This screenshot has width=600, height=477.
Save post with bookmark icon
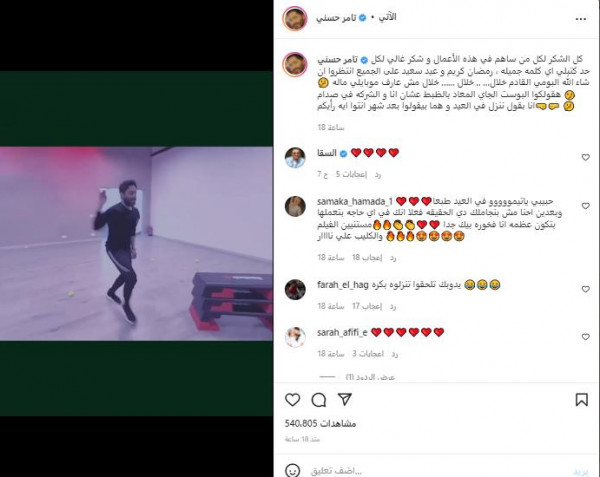point(582,400)
